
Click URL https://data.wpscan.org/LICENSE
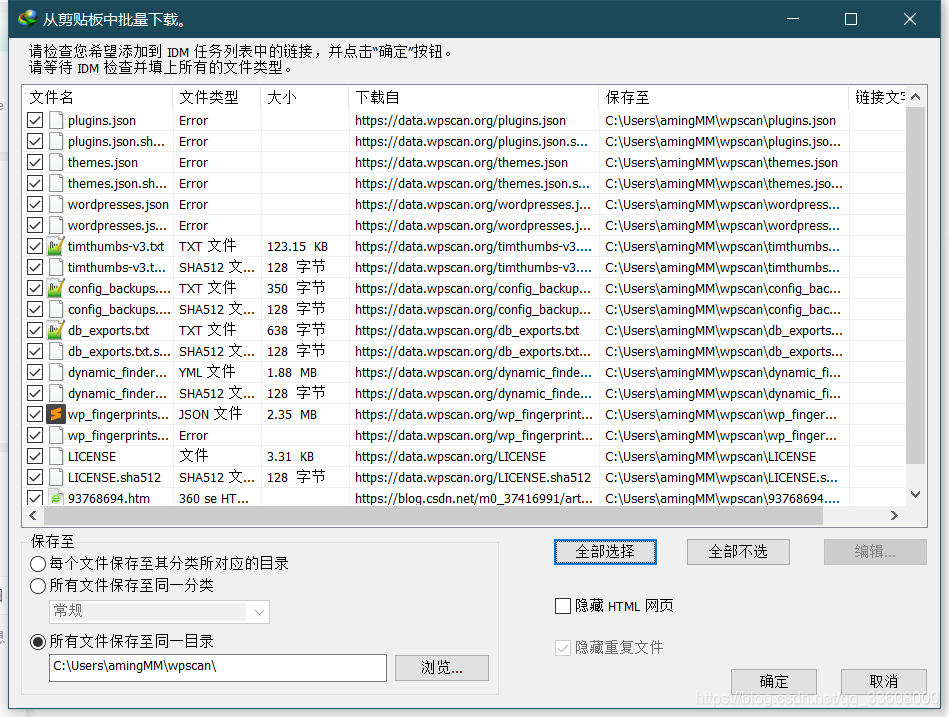point(450,456)
